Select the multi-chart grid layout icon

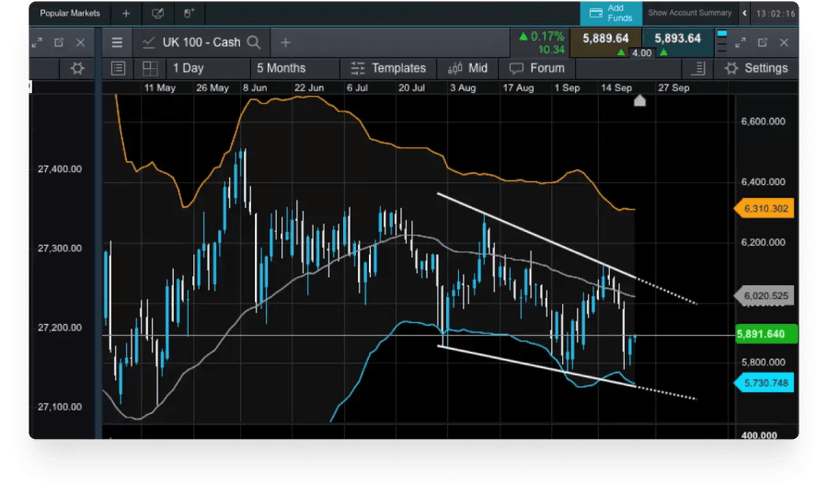click(x=150, y=68)
